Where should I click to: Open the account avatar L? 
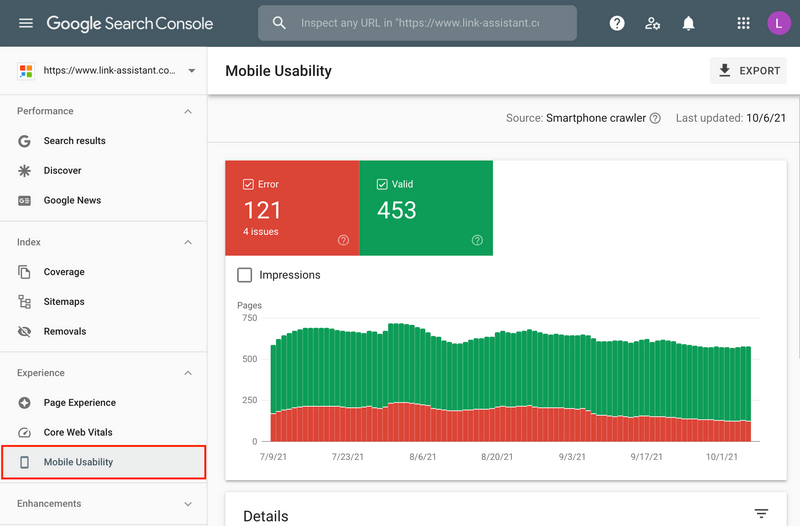click(778, 23)
